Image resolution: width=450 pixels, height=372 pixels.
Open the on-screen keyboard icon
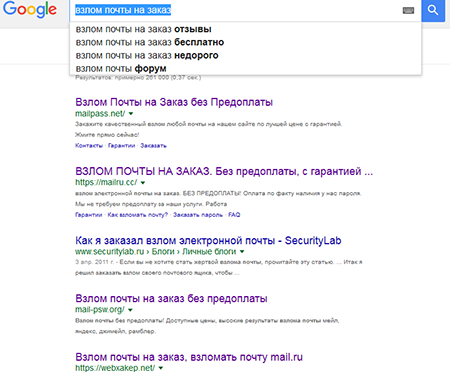(408, 11)
